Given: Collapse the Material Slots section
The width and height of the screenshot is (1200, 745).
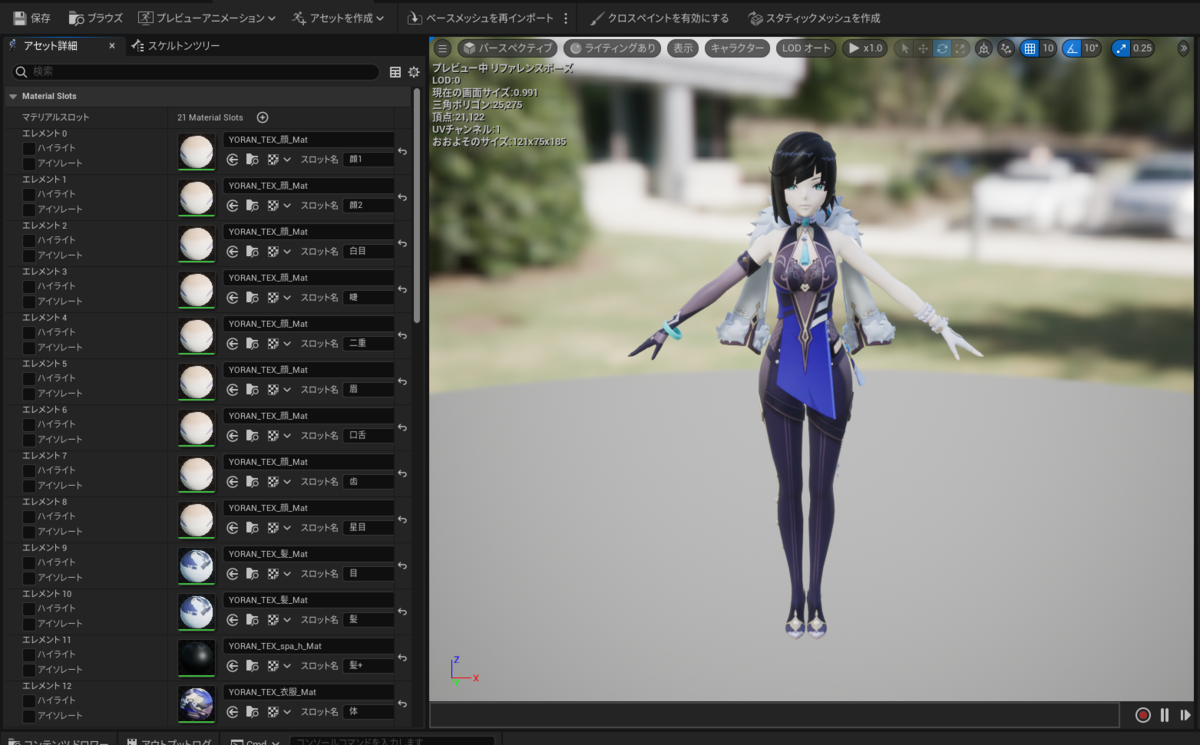Looking at the screenshot, I should point(13,96).
